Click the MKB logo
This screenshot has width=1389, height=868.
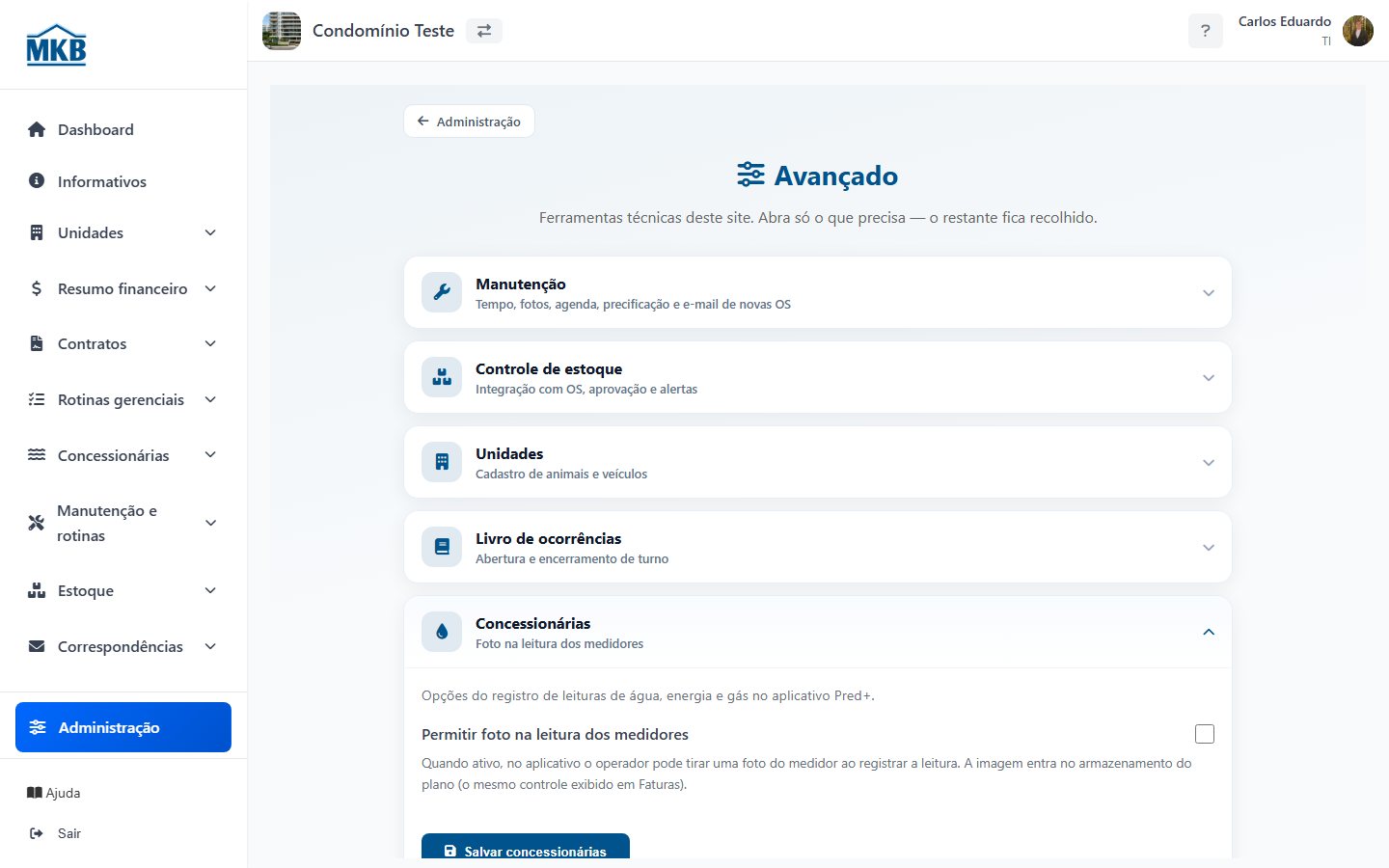tap(56, 44)
